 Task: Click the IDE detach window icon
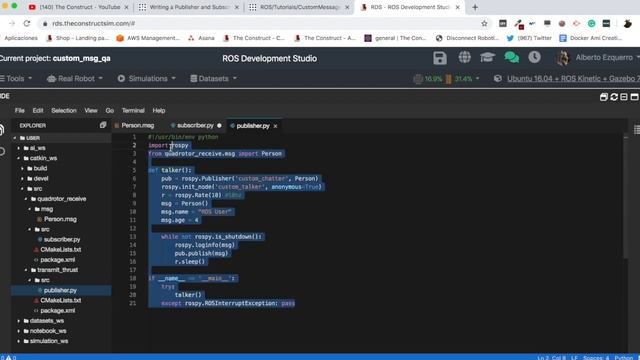pos(604,97)
